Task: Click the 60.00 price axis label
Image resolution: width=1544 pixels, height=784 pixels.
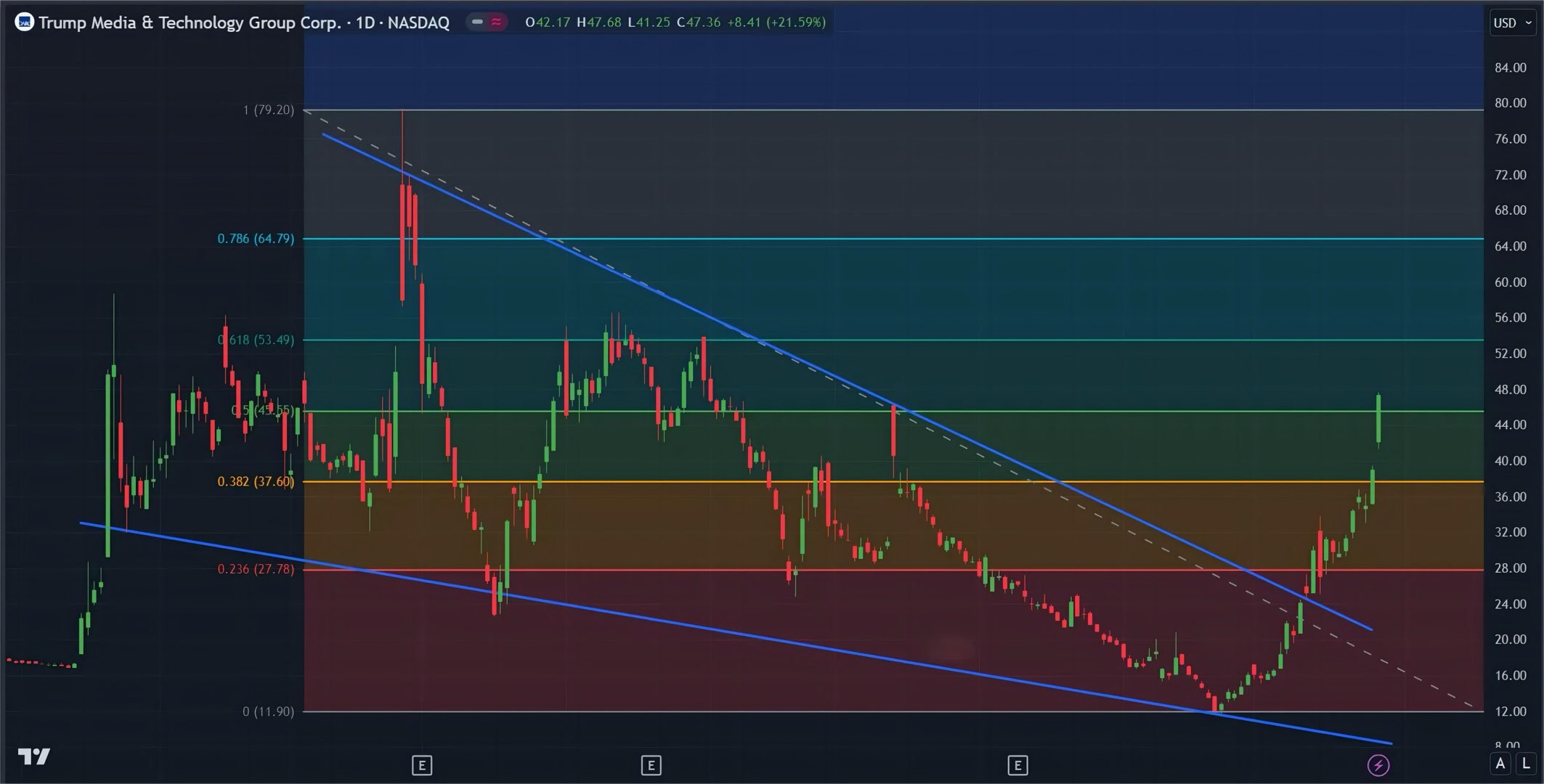Action: [1511, 282]
